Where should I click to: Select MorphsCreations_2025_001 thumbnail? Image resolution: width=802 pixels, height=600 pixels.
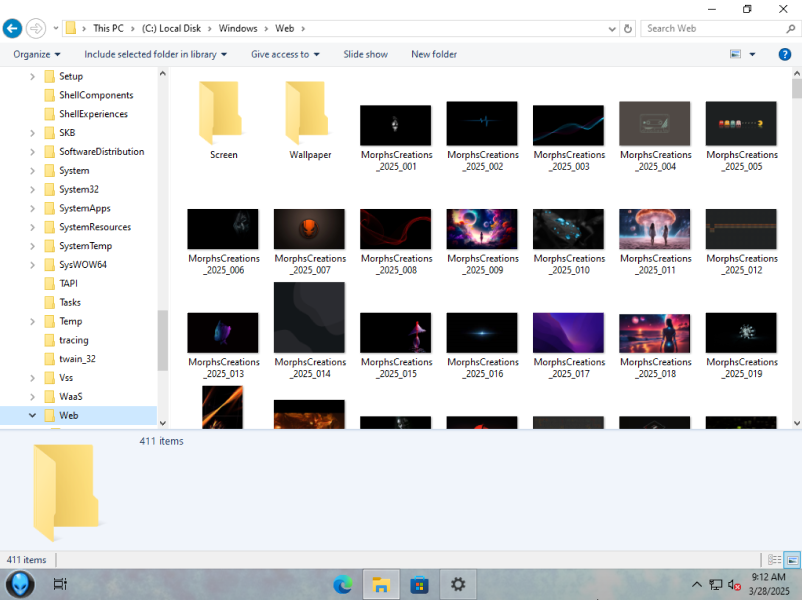(395, 125)
